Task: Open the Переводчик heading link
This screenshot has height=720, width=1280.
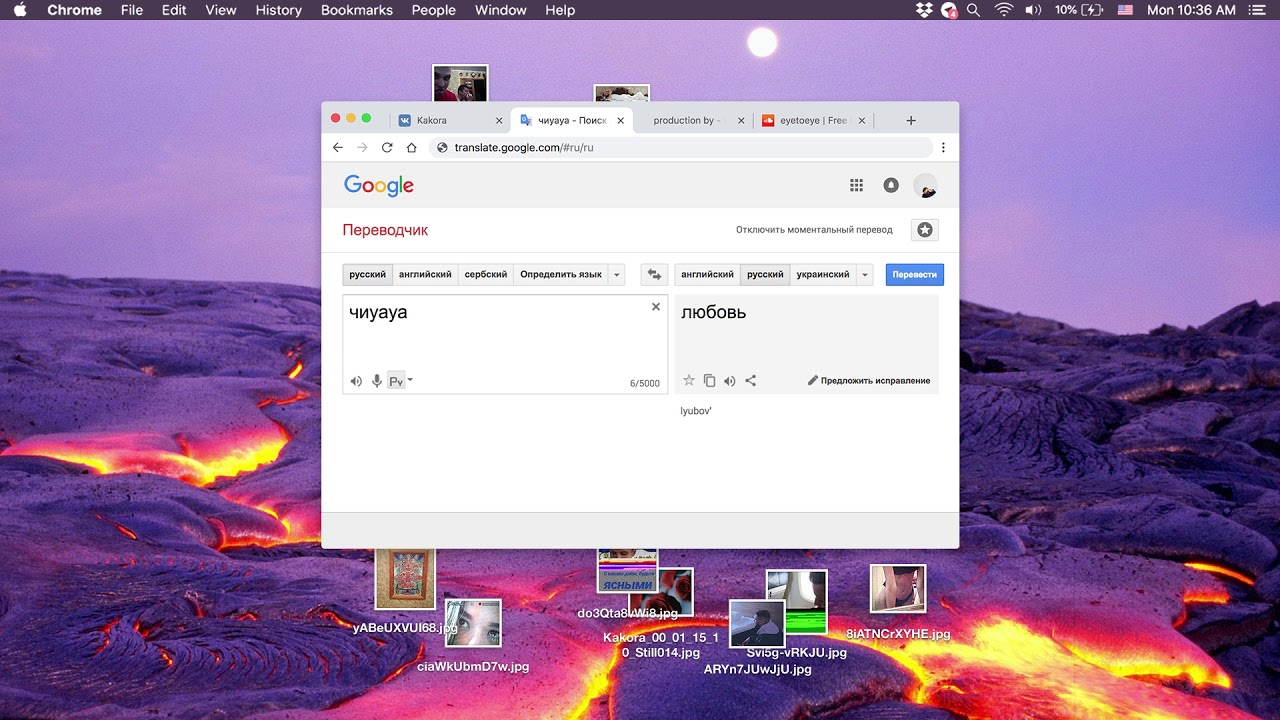Action: click(385, 230)
